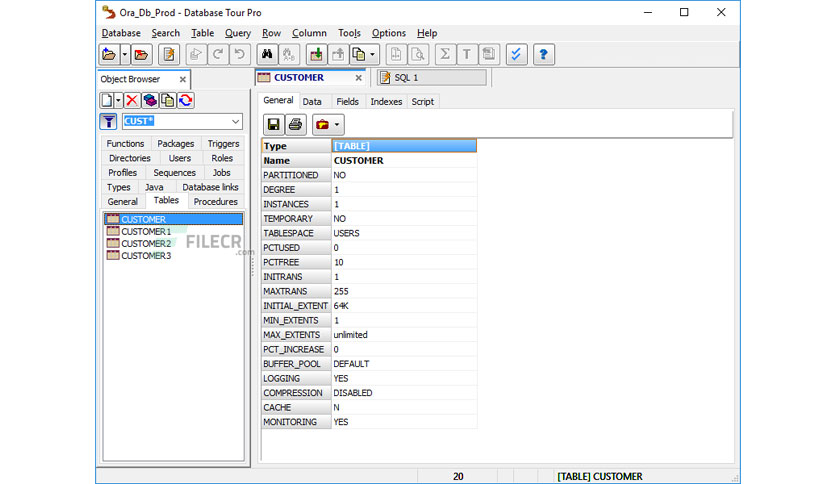The image size is (836, 484).
Task: Open the Help menu
Action: click(427, 33)
